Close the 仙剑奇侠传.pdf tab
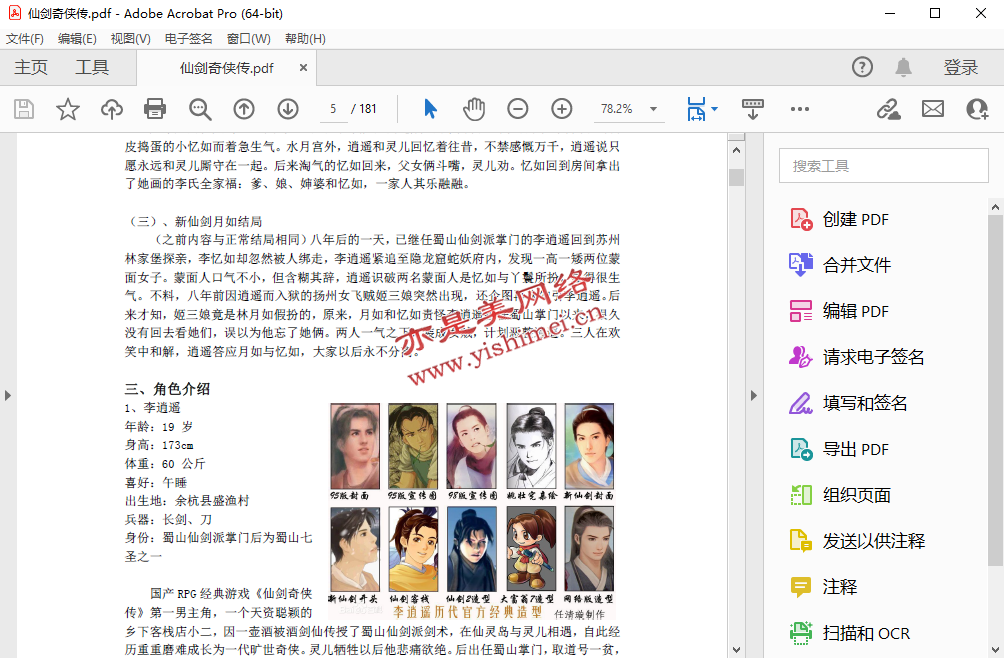1004x658 pixels. [304, 67]
